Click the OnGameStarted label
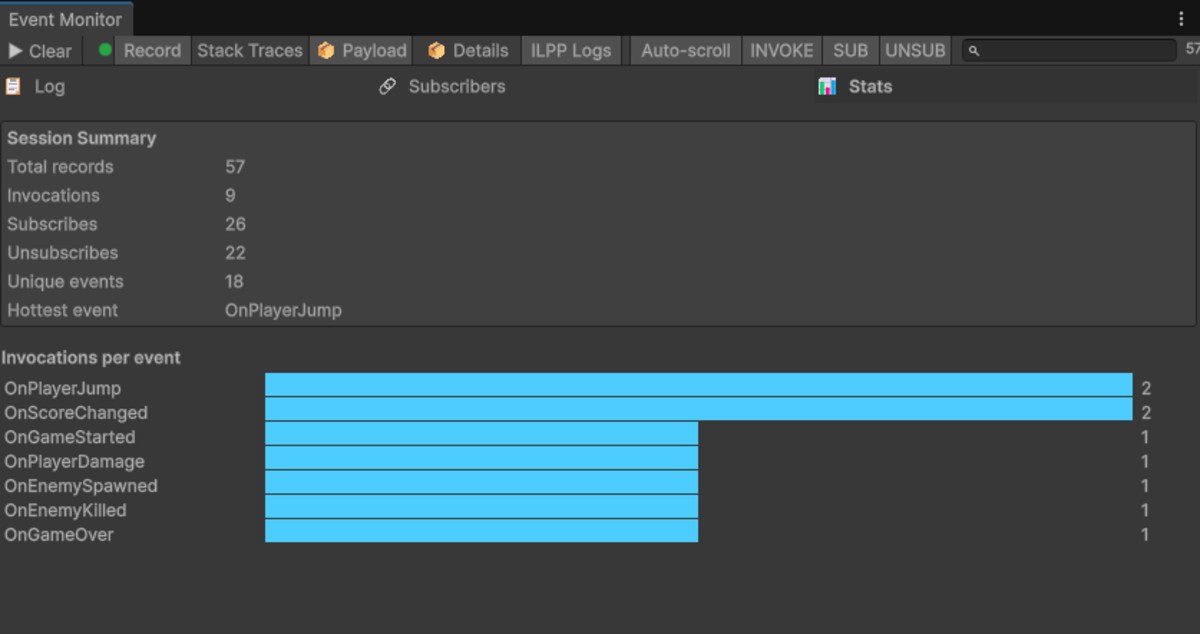This screenshot has width=1200, height=634. click(70, 437)
